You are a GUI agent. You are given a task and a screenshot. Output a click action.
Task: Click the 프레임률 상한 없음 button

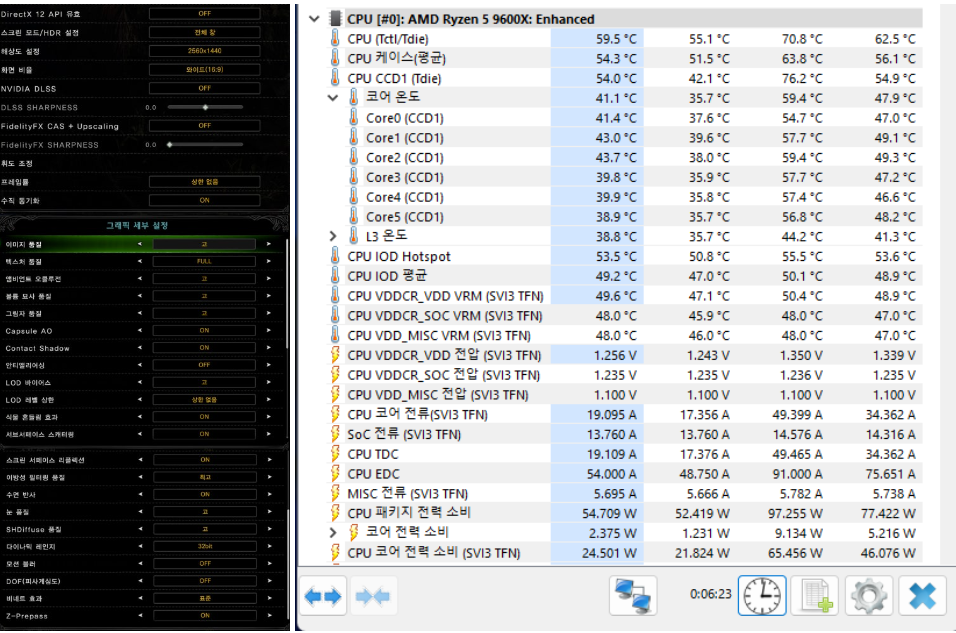coord(203,181)
